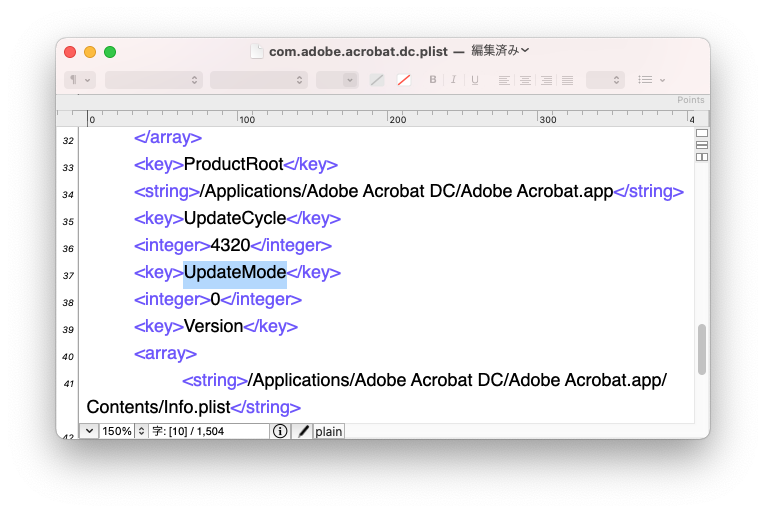The image size is (766, 513).
Task: Open the text color swatch
Action: pyautogui.click(x=377, y=80)
